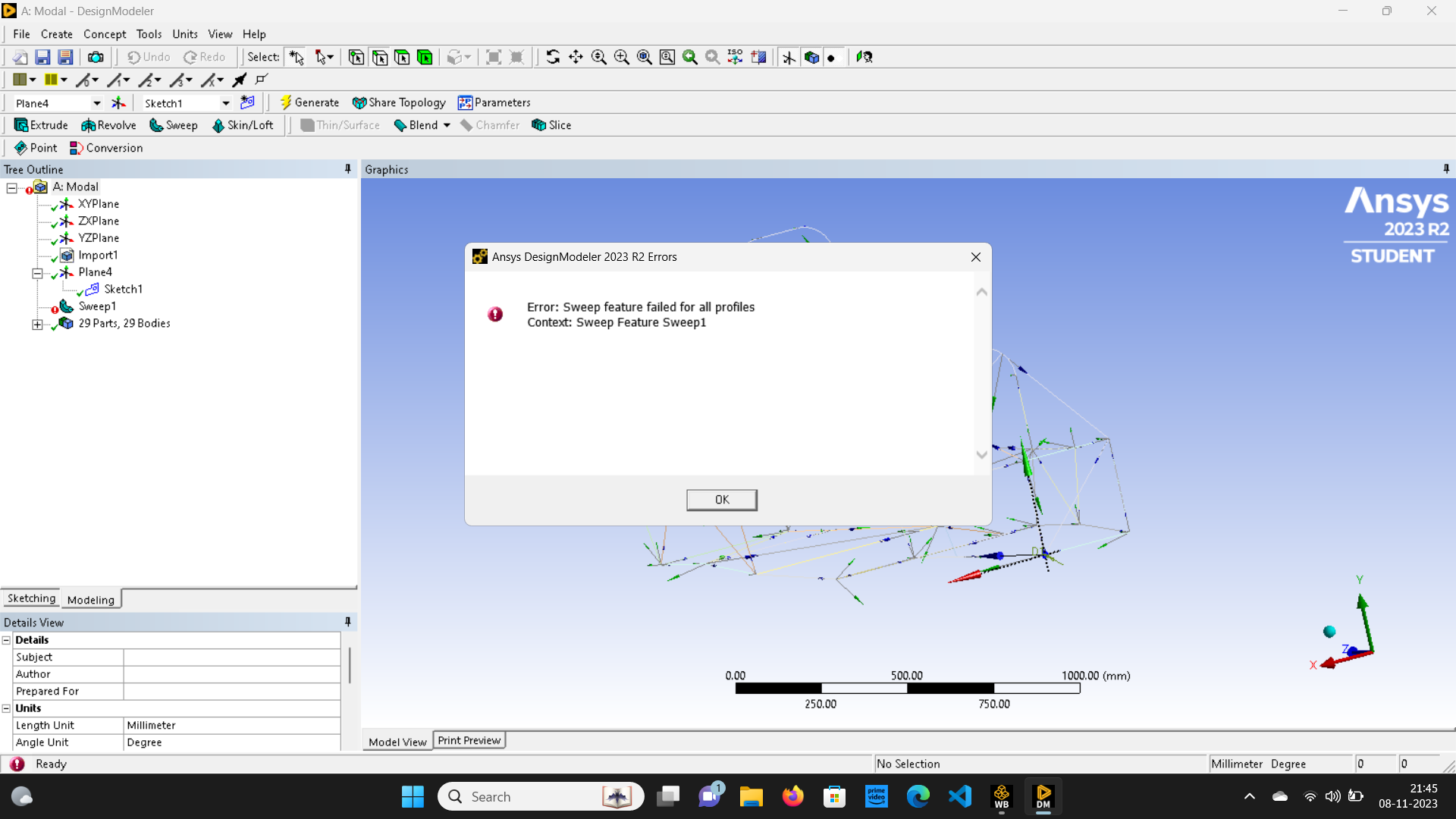Image resolution: width=1456 pixels, height=819 pixels.
Task: Open the Tools menu
Action: [x=149, y=34]
